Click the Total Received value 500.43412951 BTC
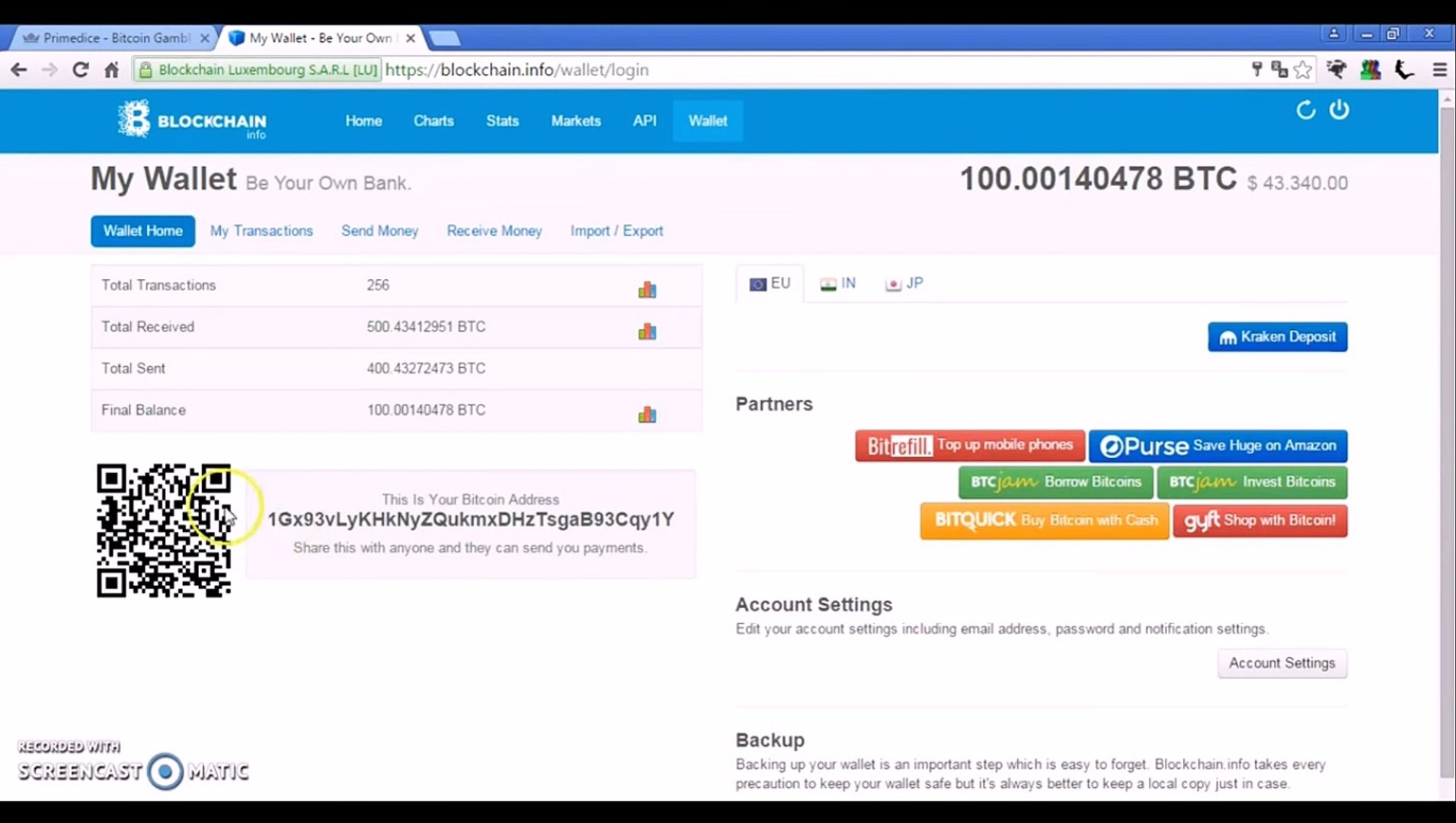The image size is (1456, 823). 426,327
